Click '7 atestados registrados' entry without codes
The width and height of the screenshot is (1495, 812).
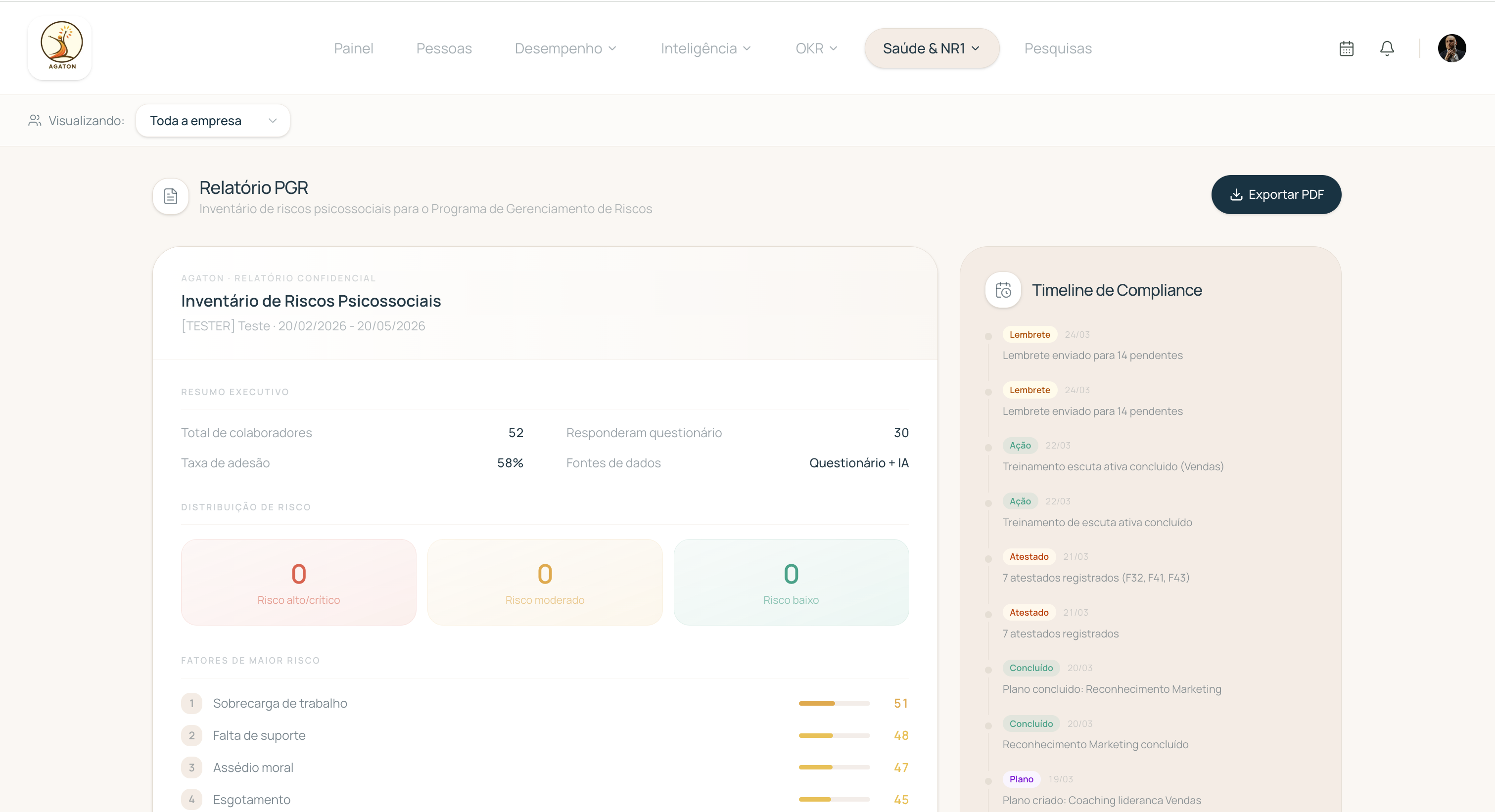pyautogui.click(x=1060, y=633)
